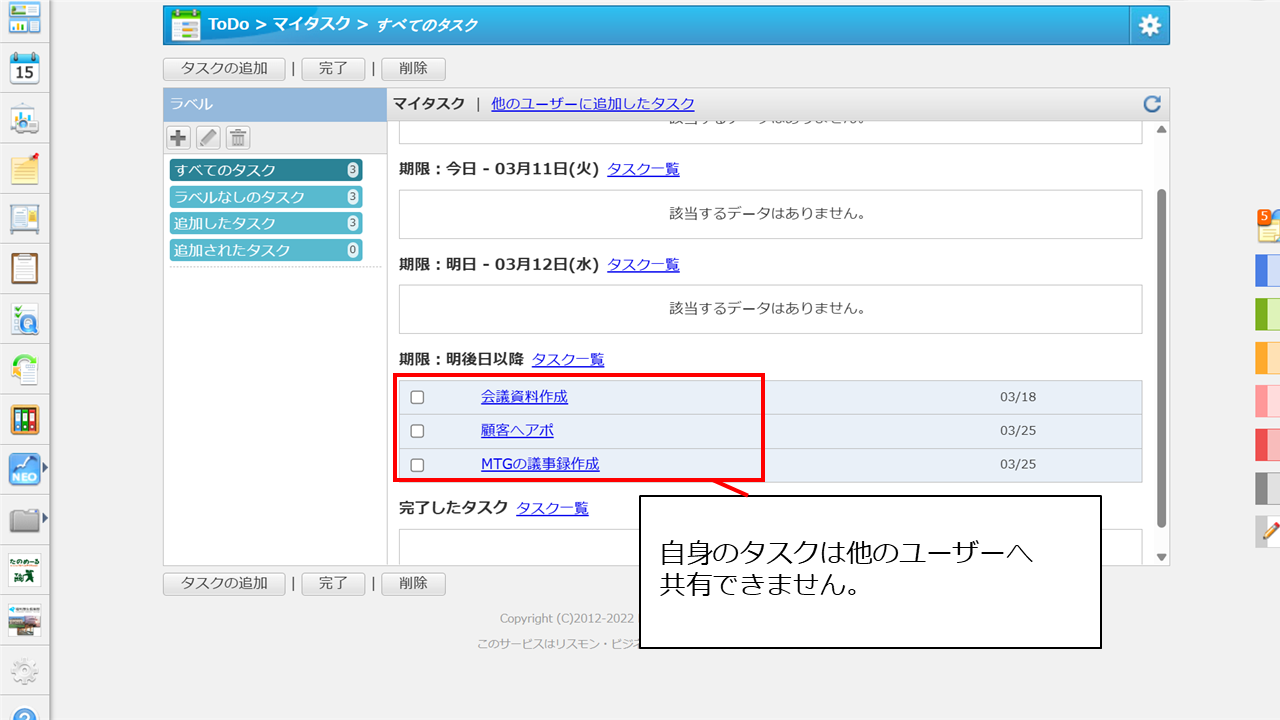Click the task list scrollbar down arrow

1161,557
